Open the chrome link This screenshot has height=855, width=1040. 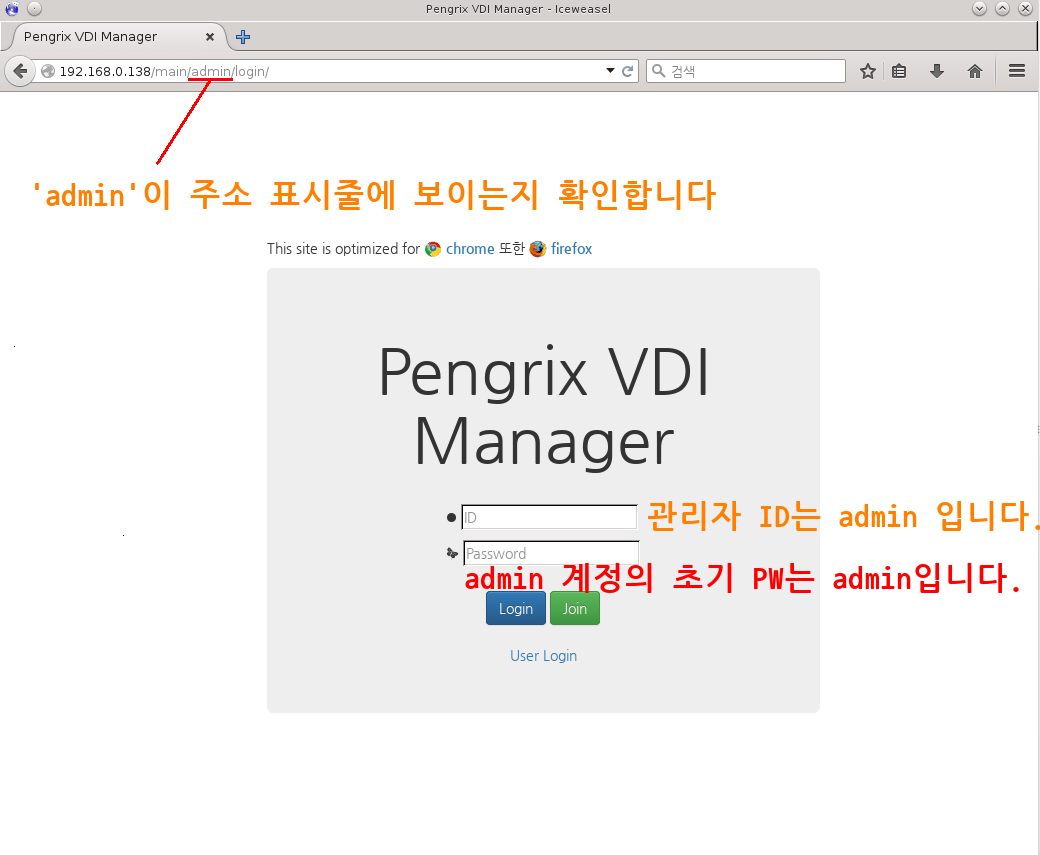coord(470,249)
